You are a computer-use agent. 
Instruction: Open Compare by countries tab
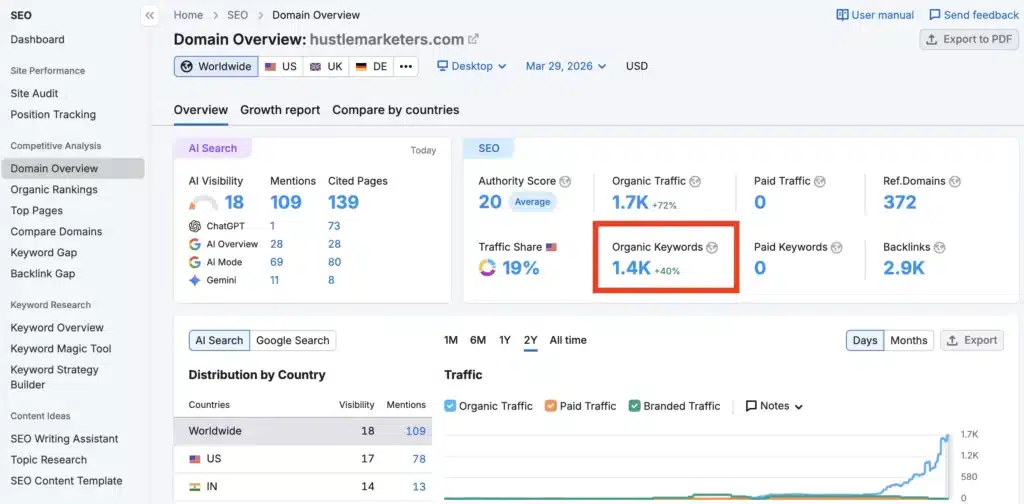[x=396, y=110]
